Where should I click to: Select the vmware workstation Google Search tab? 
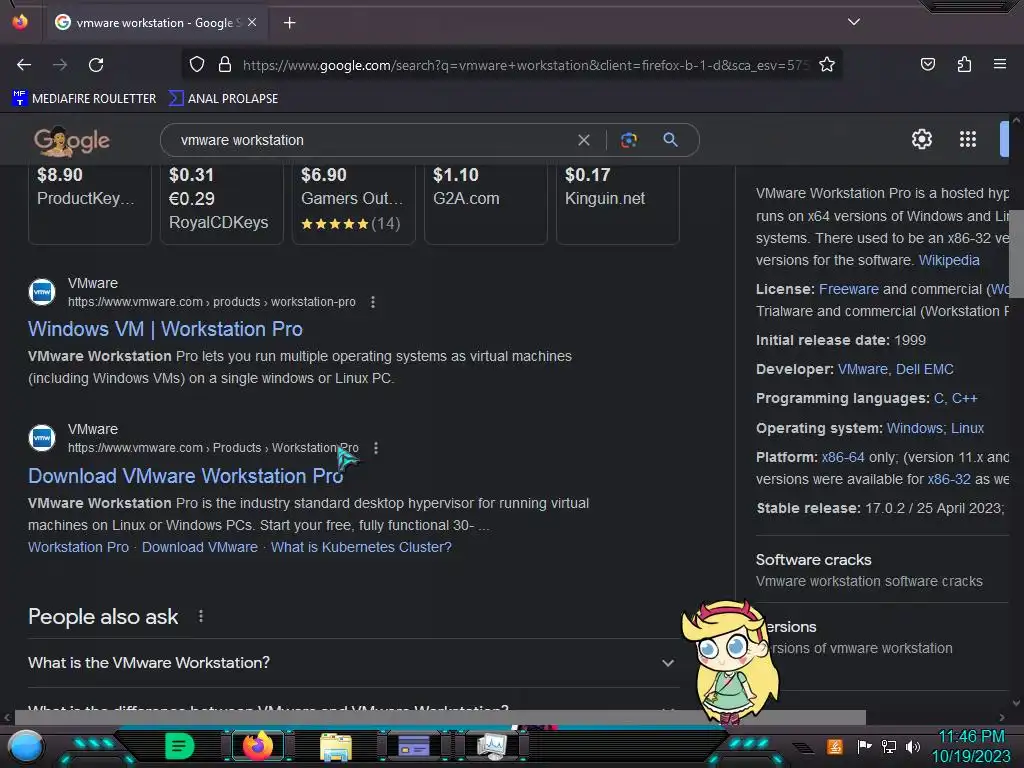coord(155,23)
